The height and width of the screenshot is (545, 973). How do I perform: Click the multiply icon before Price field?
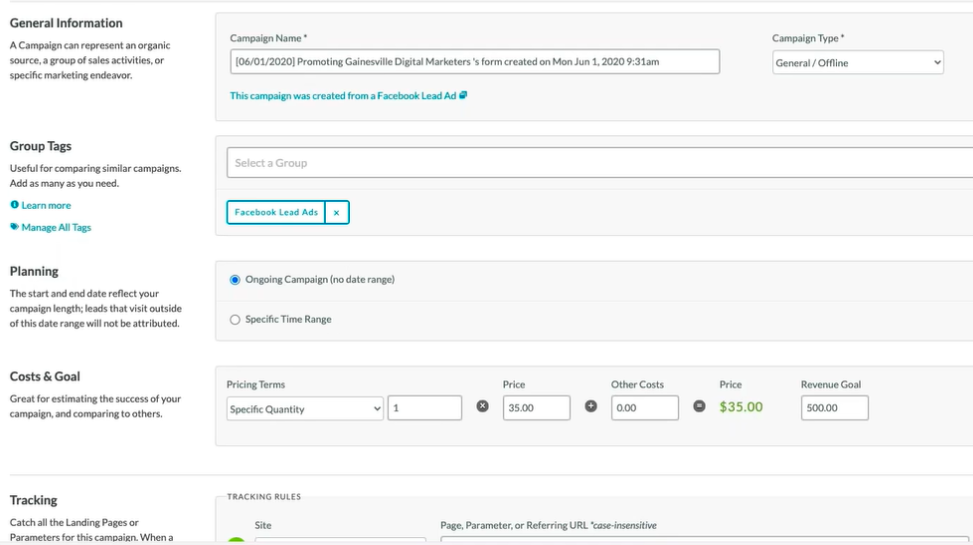pyautogui.click(x=482, y=407)
